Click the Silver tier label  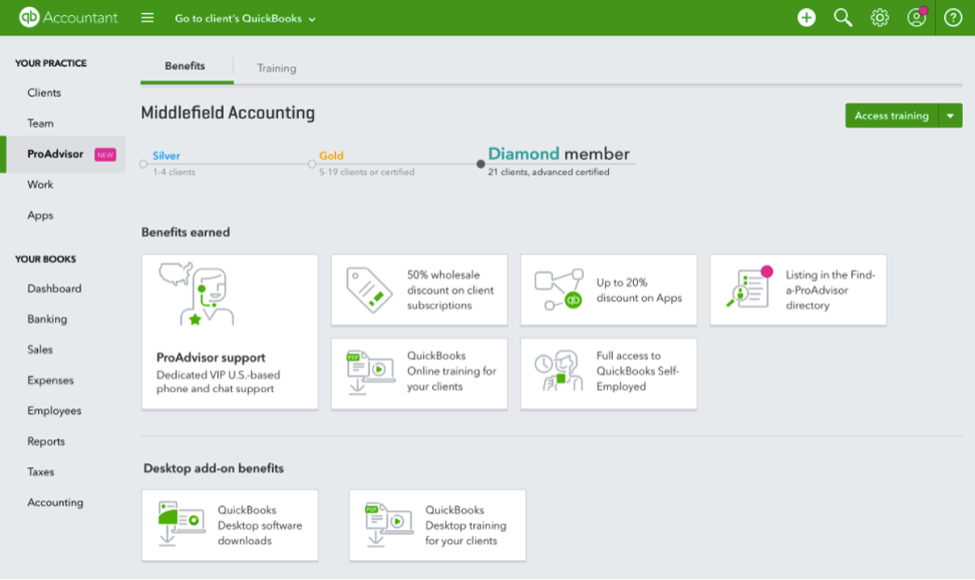coord(166,155)
